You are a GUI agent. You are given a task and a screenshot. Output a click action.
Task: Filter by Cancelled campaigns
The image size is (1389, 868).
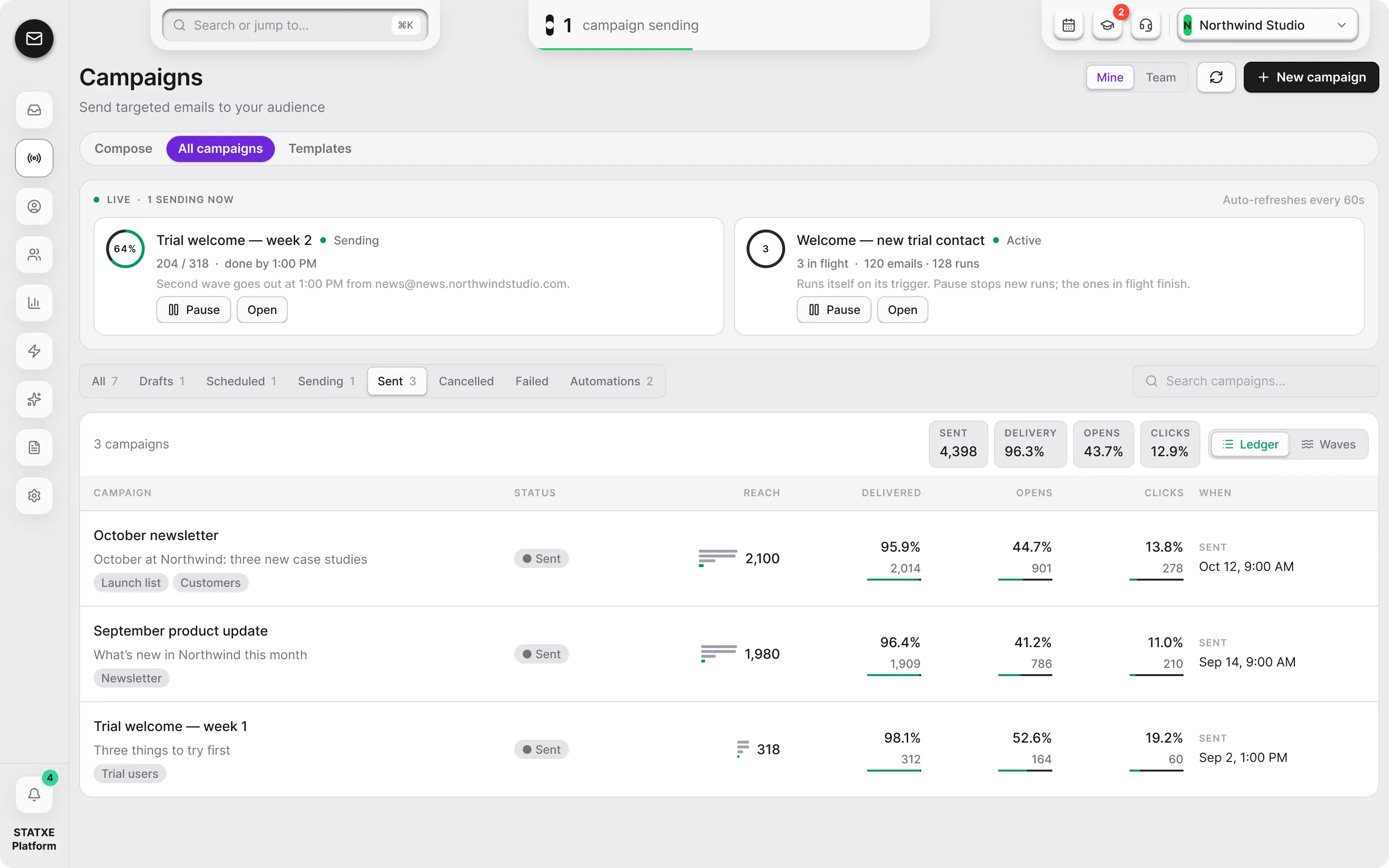[466, 381]
